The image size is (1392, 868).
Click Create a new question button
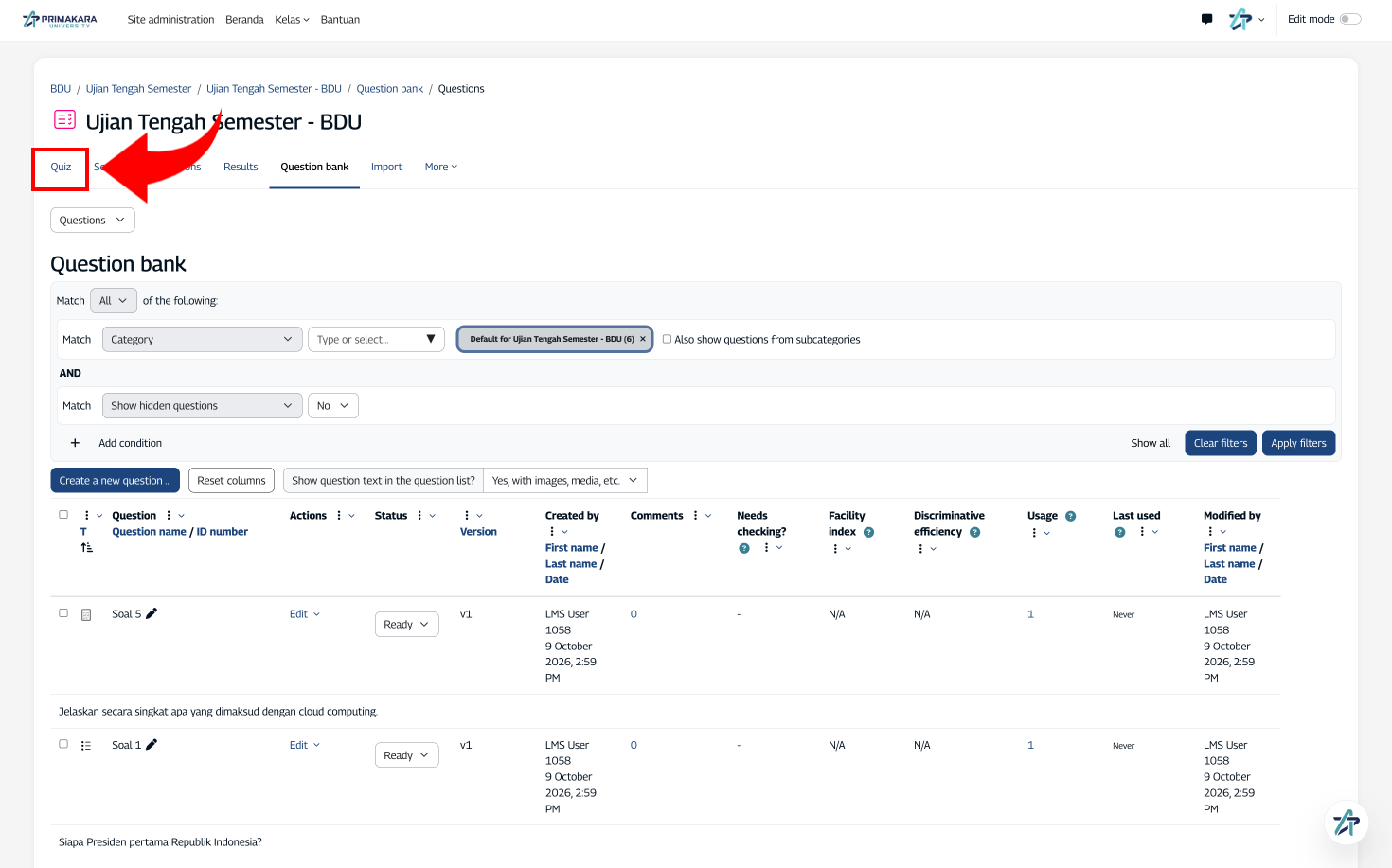pyautogui.click(x=115, y=481)
